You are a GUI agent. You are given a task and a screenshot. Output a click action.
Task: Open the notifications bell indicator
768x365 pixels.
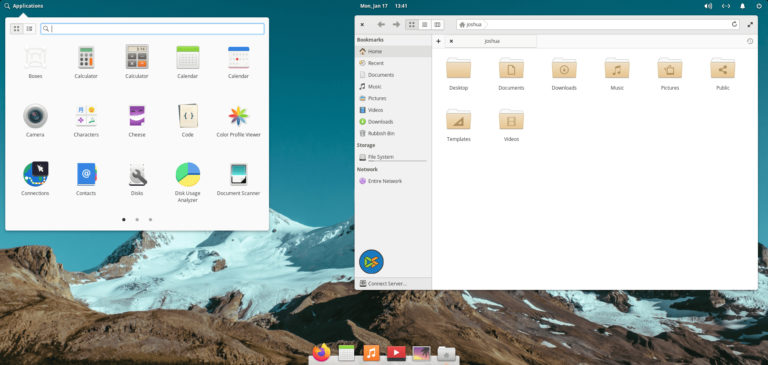[743, 6]
